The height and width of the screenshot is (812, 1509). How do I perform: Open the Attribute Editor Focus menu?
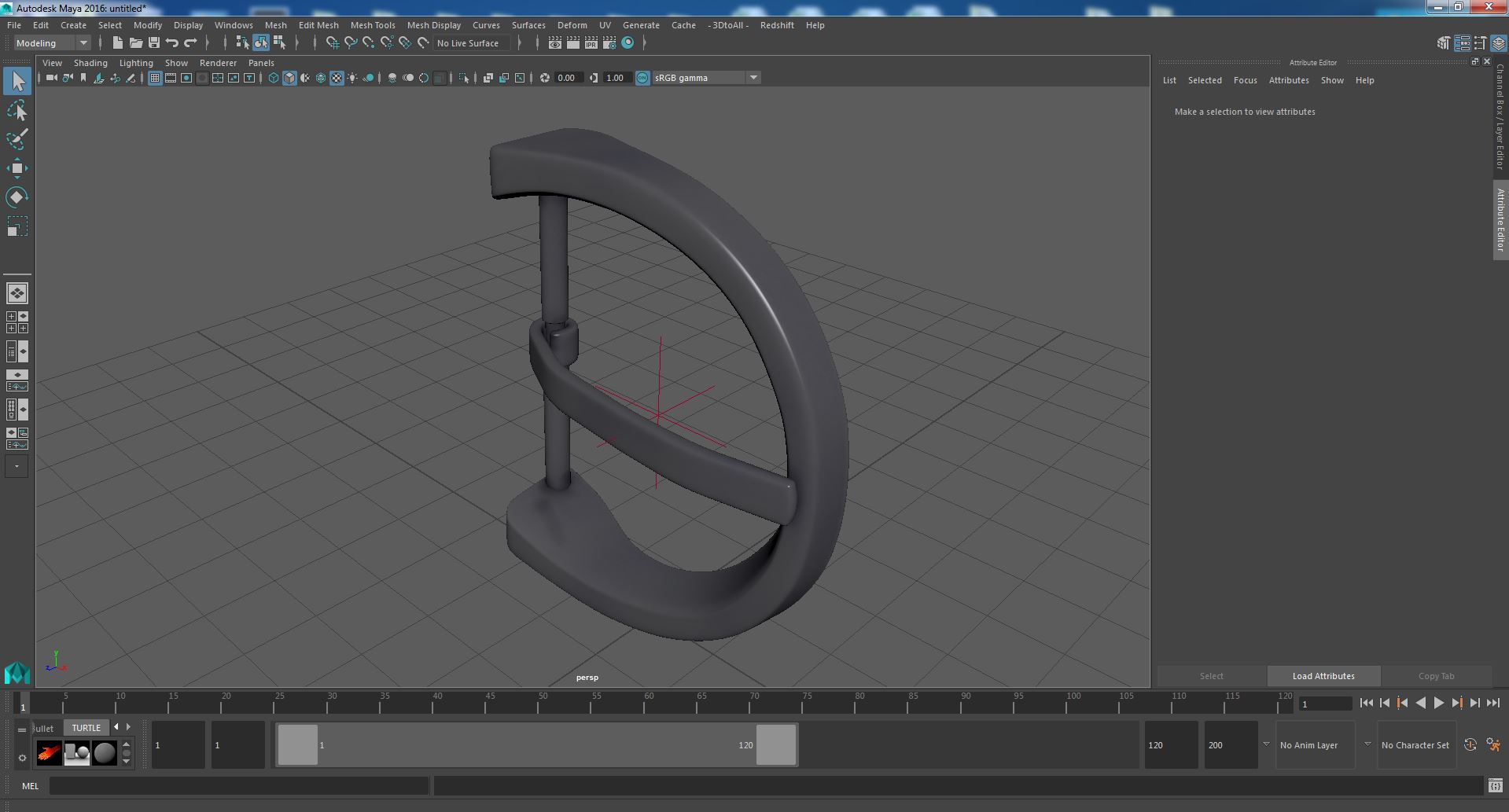coord(1245,80)
